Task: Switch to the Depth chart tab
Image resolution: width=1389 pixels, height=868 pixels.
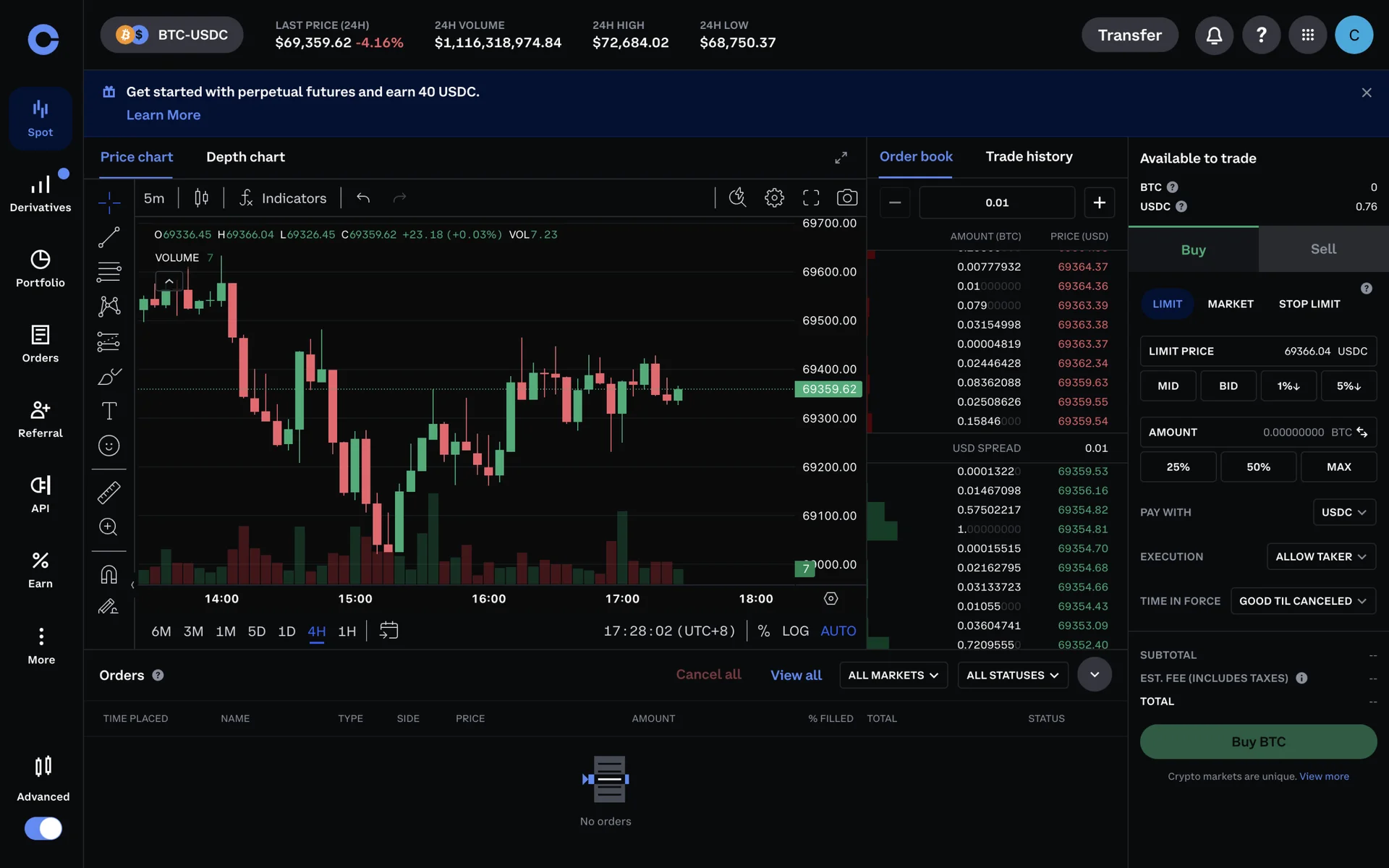Action: coord(245,157)
